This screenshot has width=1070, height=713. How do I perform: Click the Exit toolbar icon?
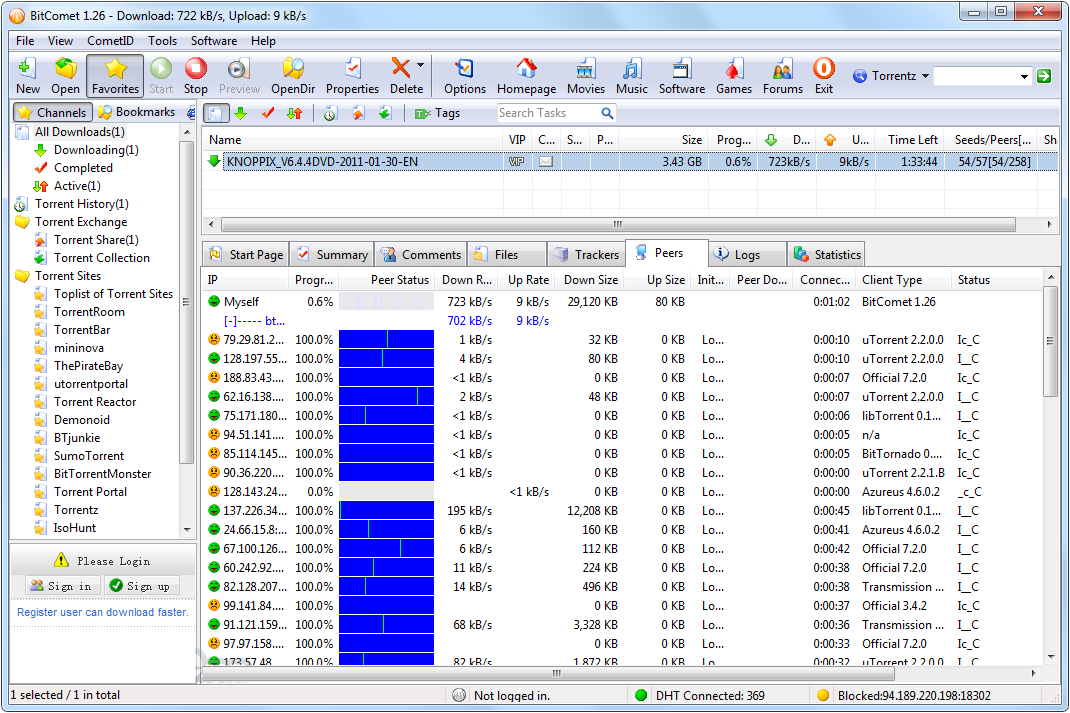(x=824, y=75)
